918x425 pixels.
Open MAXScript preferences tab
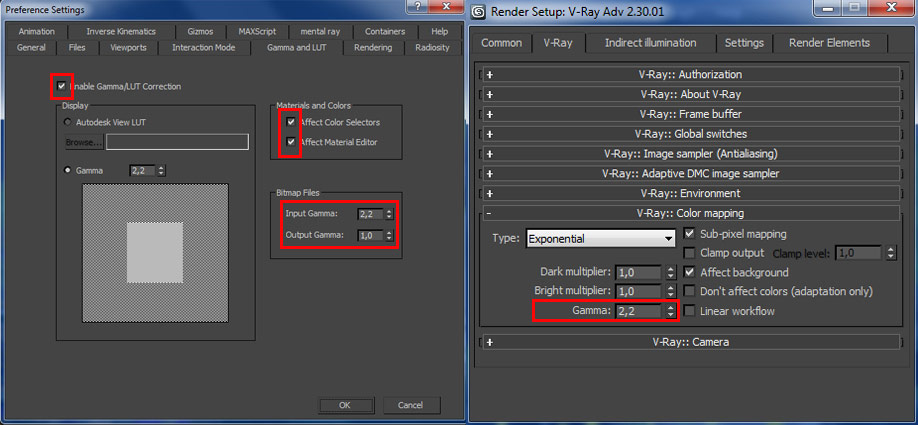(x=257, y=32)
